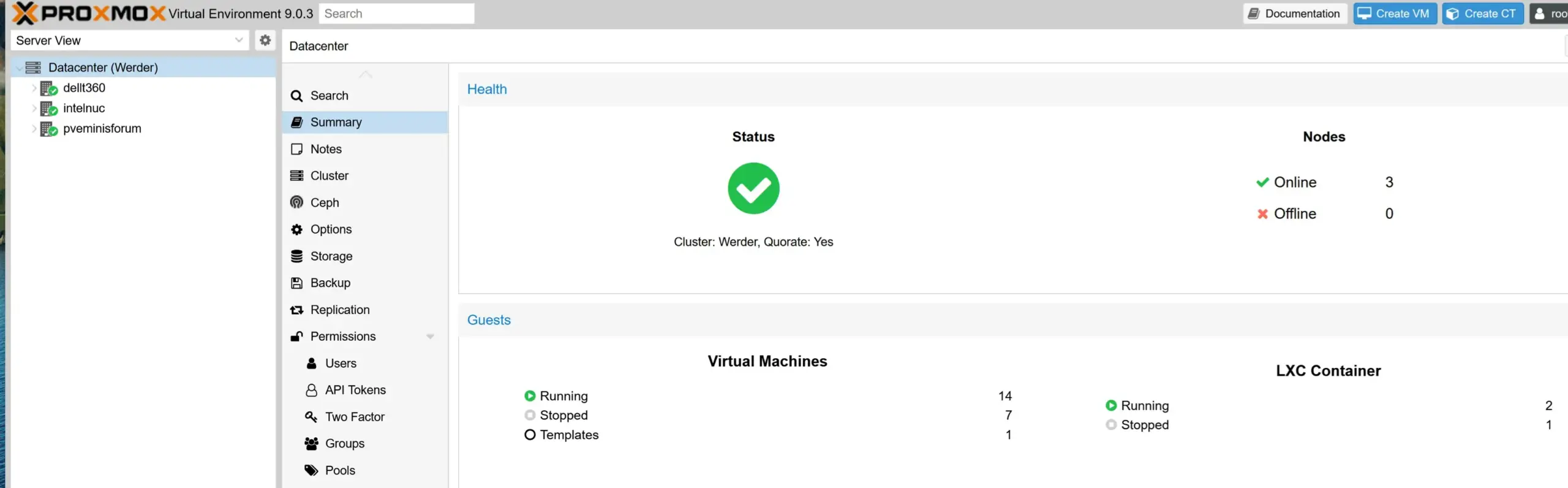Click the Summary book icon
1568x488 pixels.
[x=296, y=122]
